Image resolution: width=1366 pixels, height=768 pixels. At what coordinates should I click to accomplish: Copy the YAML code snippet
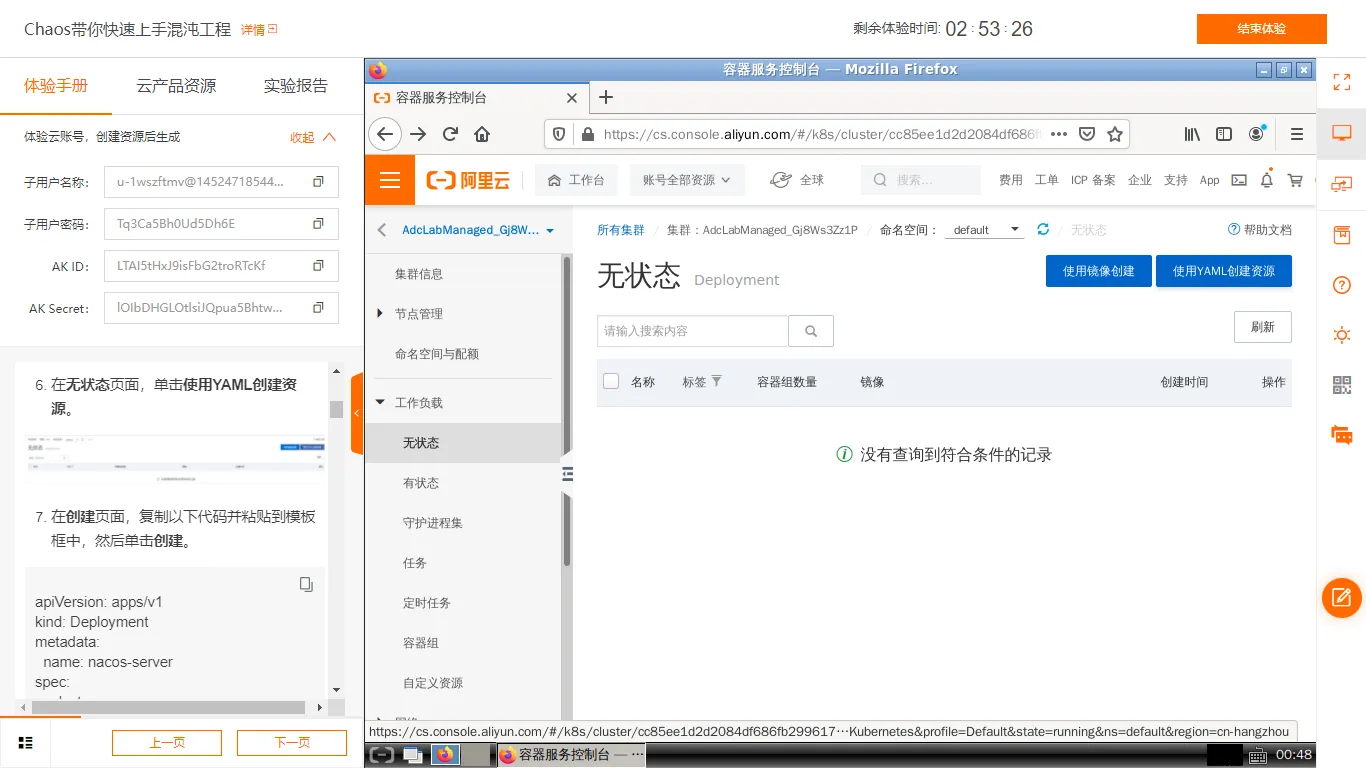pyautogui.click(x=306, y=584)
